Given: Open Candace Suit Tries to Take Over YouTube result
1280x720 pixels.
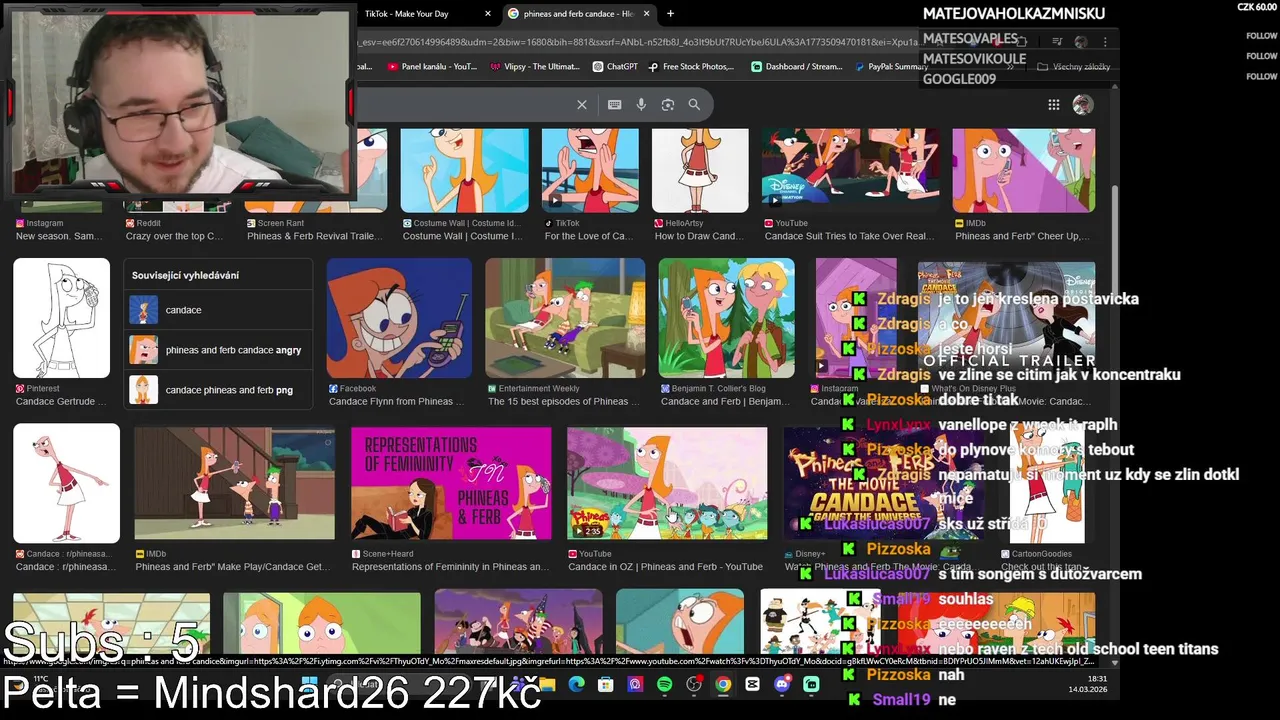Looking at the screenshot, I should click(x=850, y=170).
